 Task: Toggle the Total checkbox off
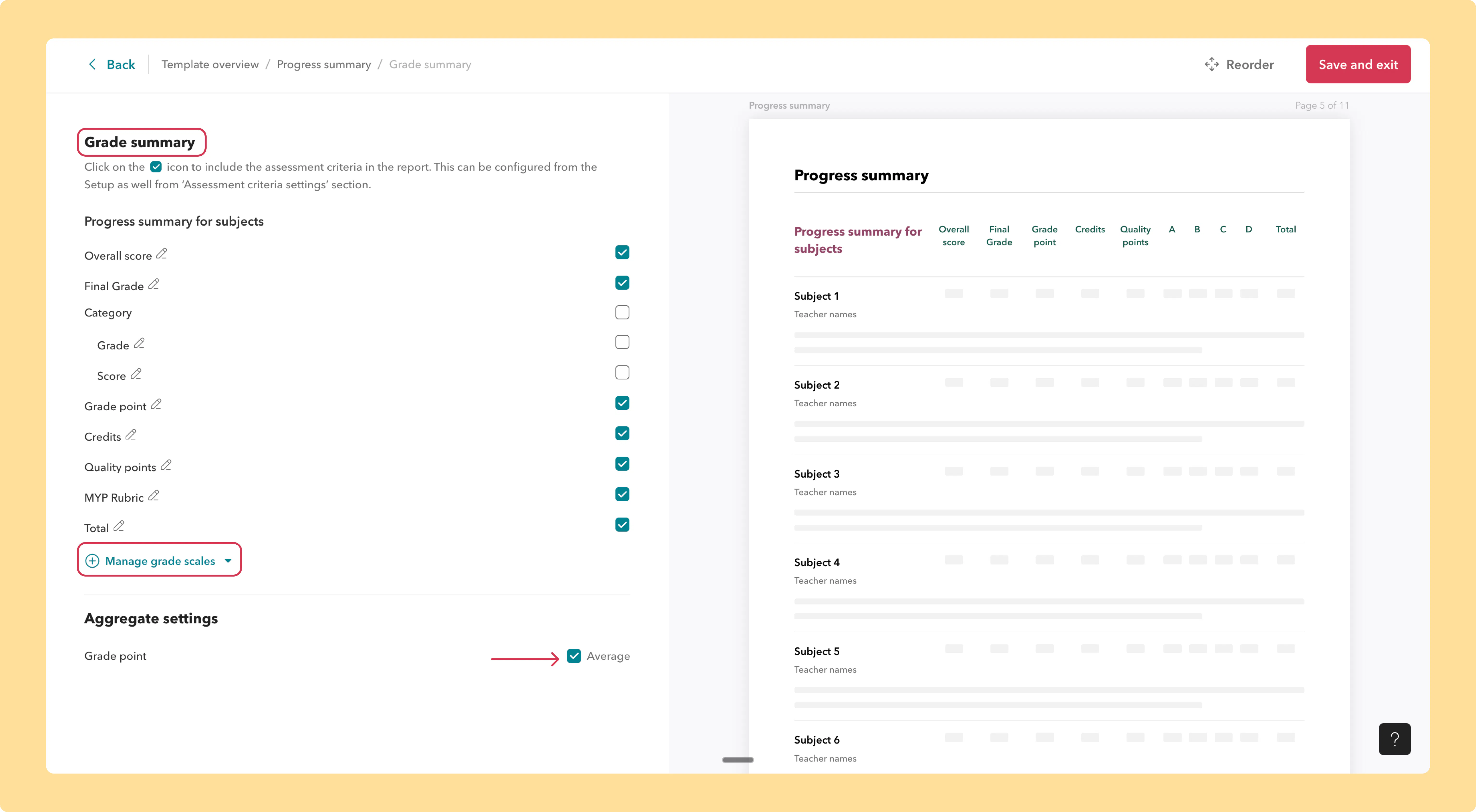622,524
